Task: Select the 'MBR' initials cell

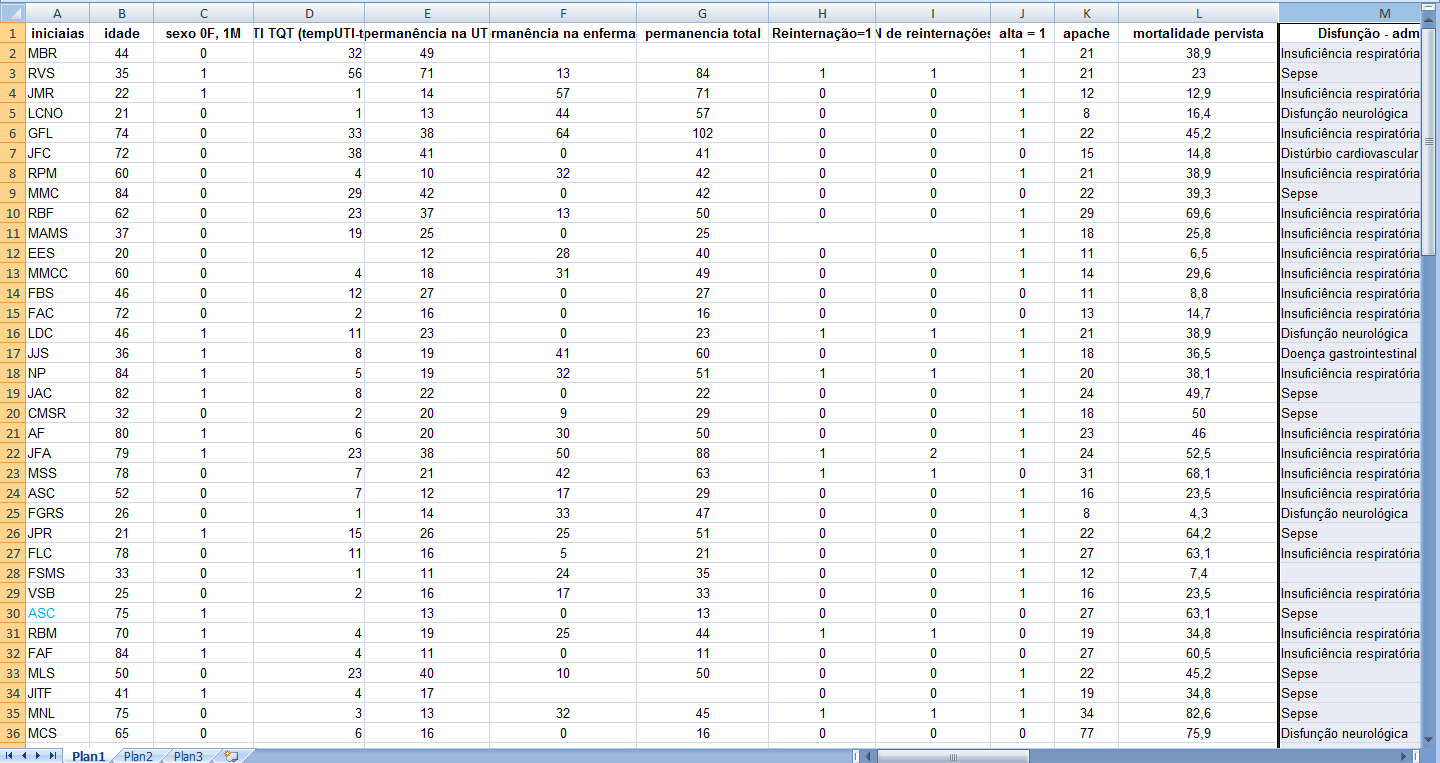Action: tap(57, 53)
